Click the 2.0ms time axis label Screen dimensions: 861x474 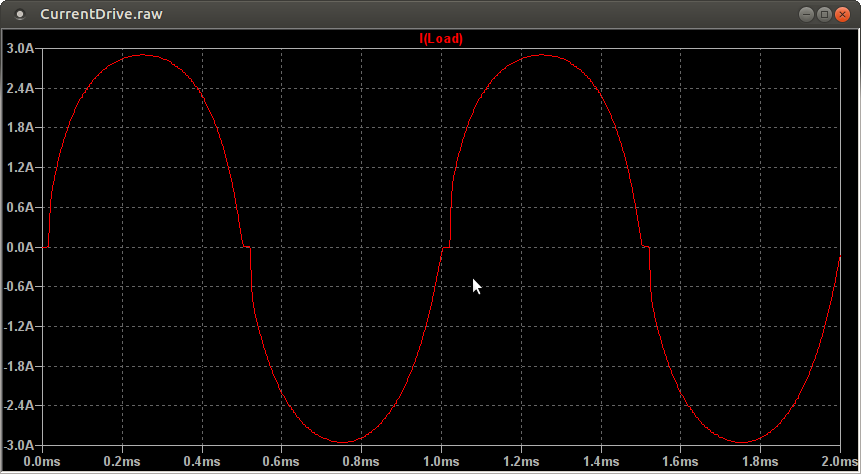(840, 459)
